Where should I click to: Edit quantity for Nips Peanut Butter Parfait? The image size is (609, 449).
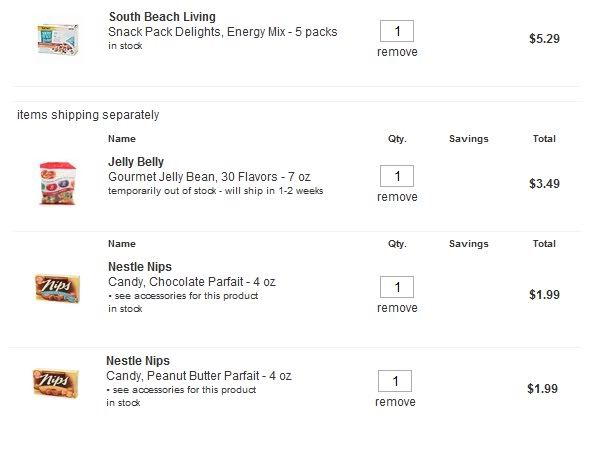[395, 381]
